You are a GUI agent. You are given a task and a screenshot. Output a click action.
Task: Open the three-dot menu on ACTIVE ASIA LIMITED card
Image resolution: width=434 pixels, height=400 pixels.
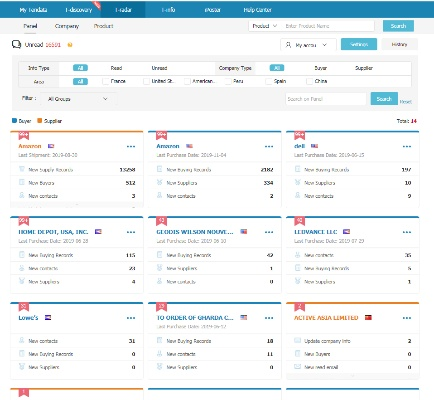click(x=407, y=318)
